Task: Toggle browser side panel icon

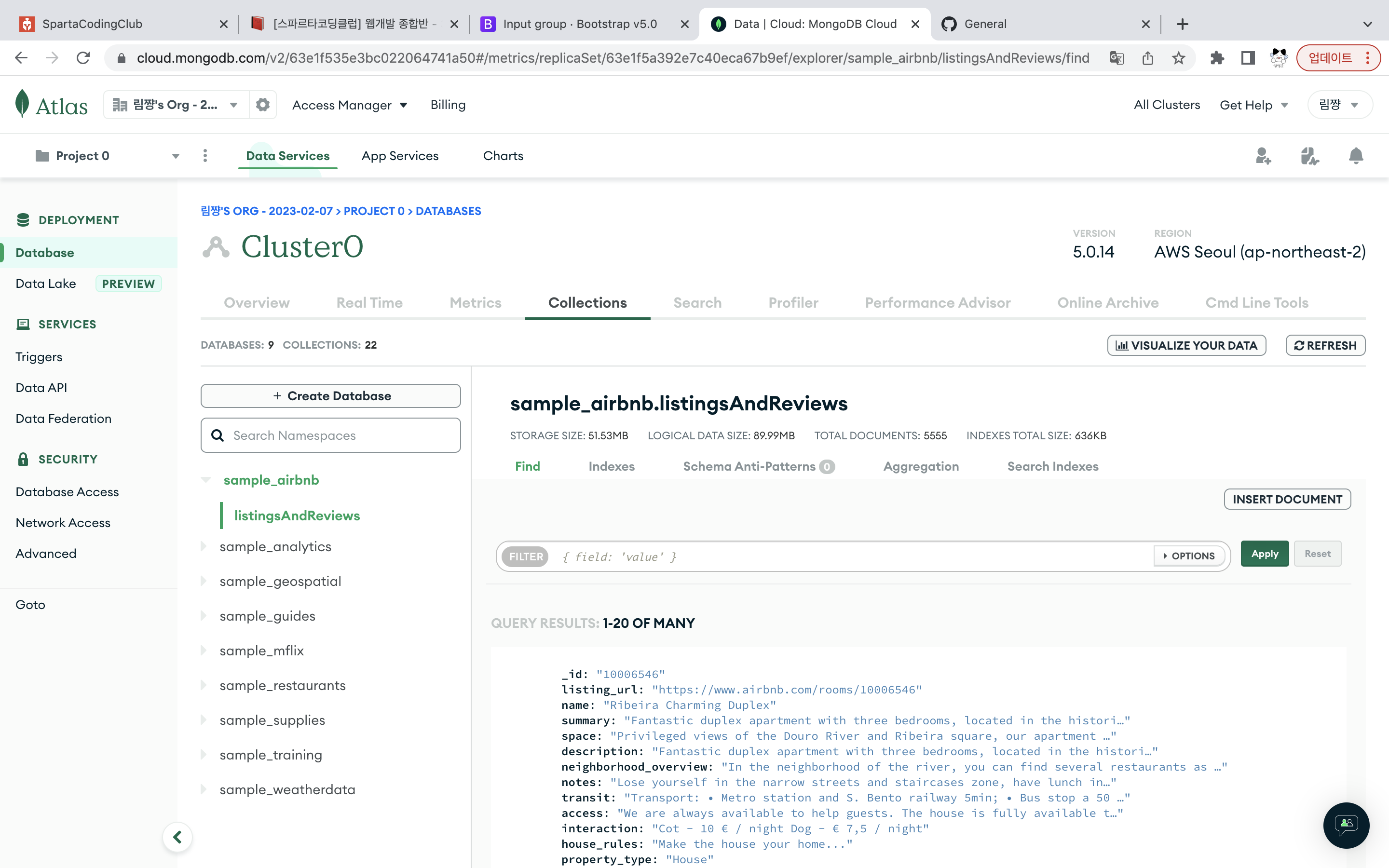Action: click(x=1248, y=58)
